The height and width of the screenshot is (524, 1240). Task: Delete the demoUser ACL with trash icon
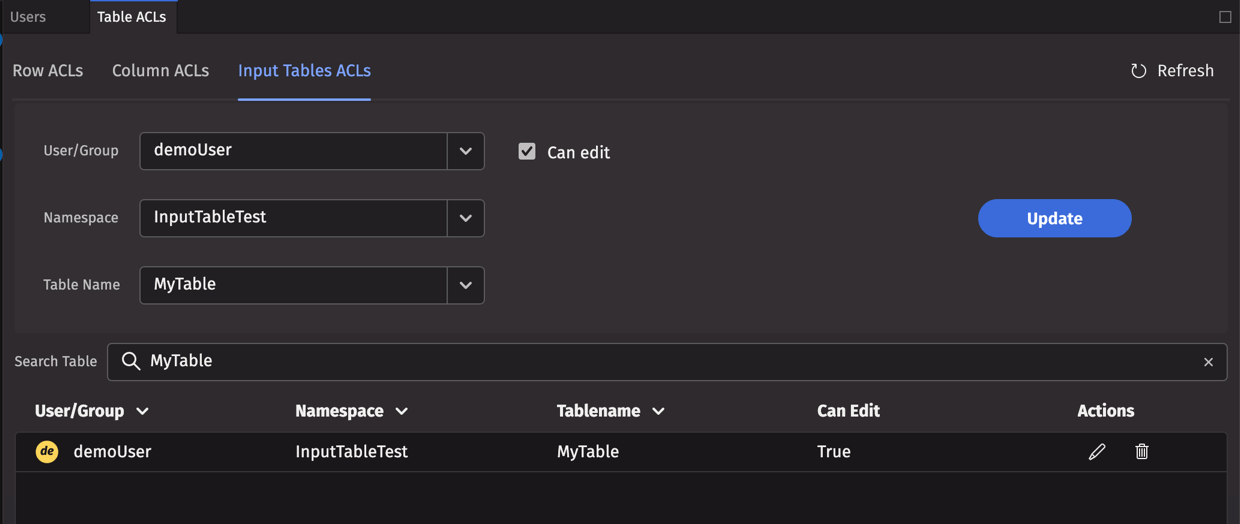click(1142, 452)
